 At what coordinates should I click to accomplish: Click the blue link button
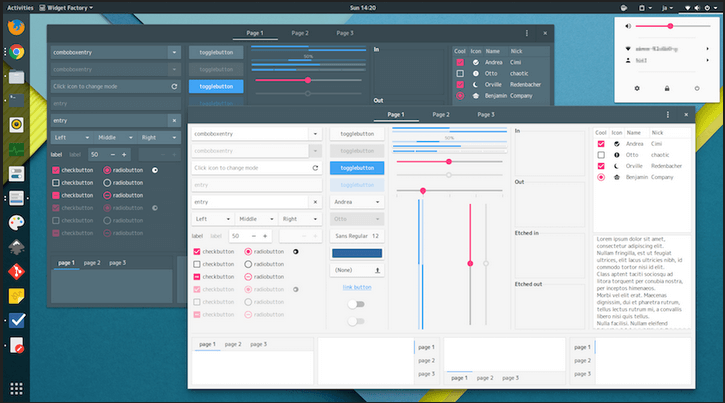coord(357,287)
